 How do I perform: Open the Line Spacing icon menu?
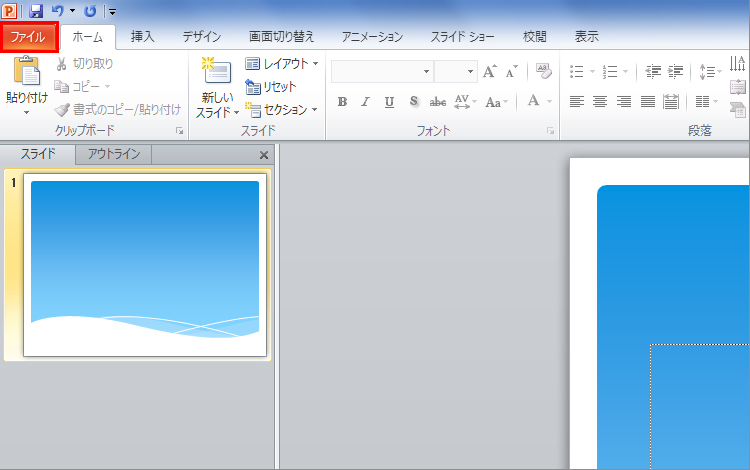tap(710, 72)
